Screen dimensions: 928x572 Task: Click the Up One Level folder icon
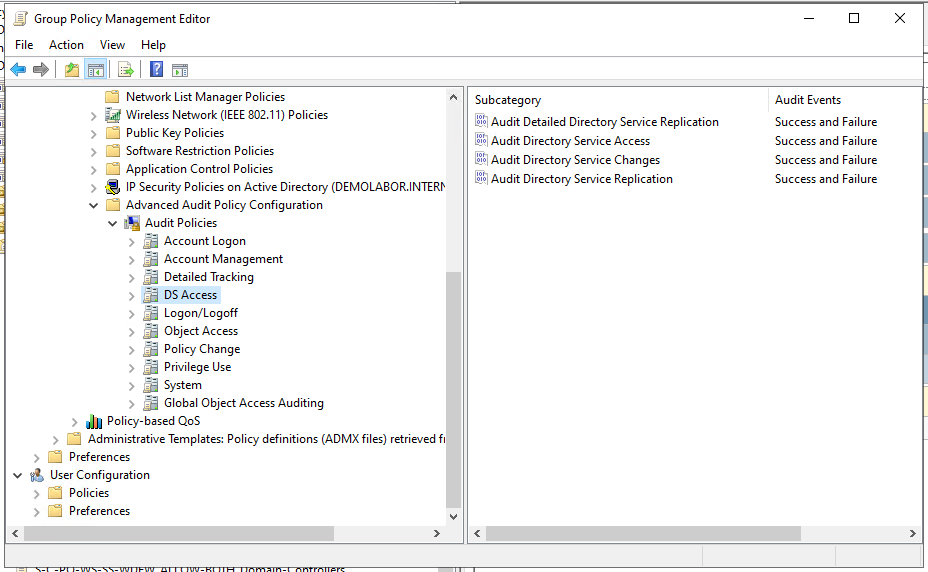coord(71,70)
